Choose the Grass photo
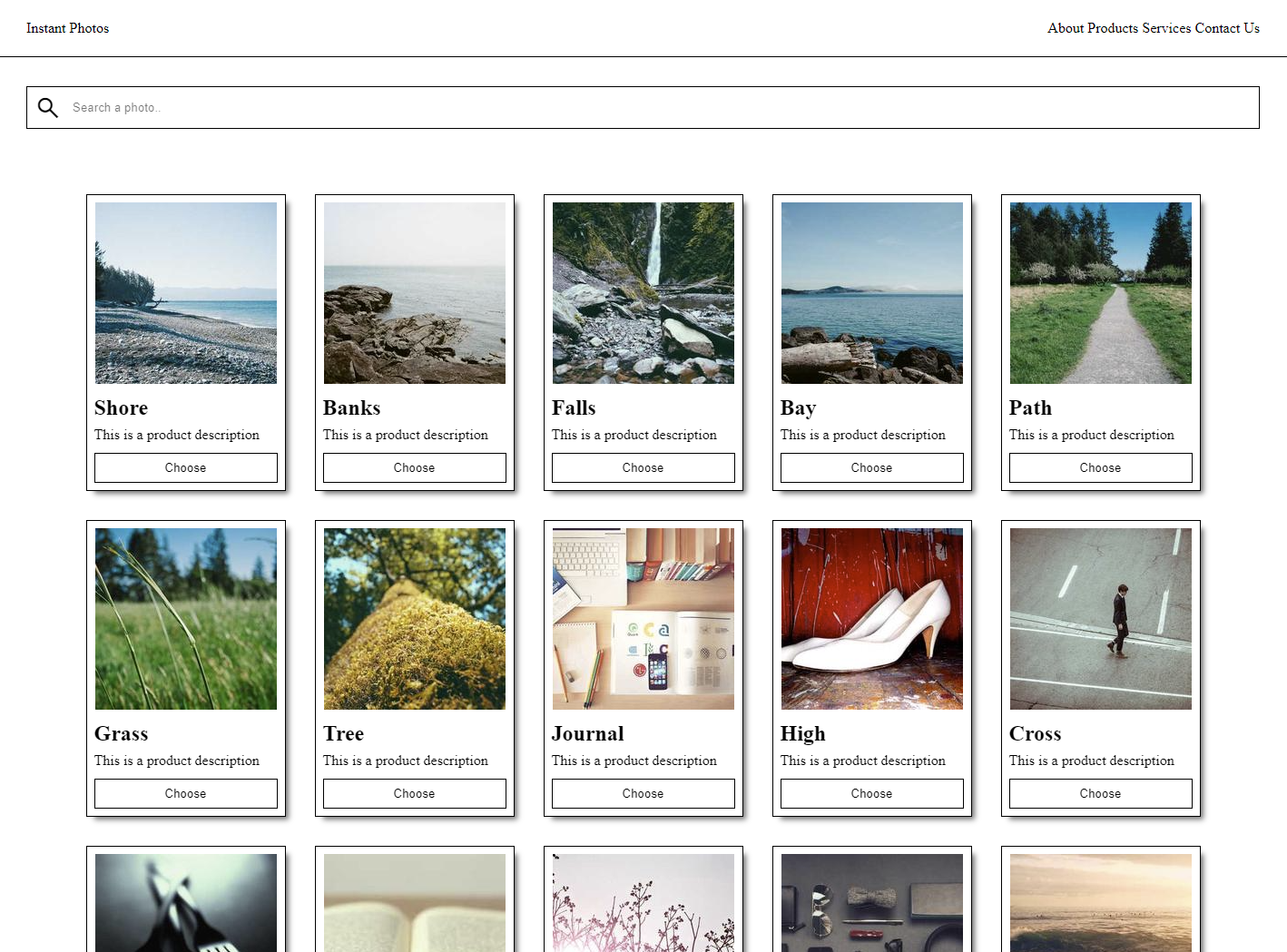 185,793
